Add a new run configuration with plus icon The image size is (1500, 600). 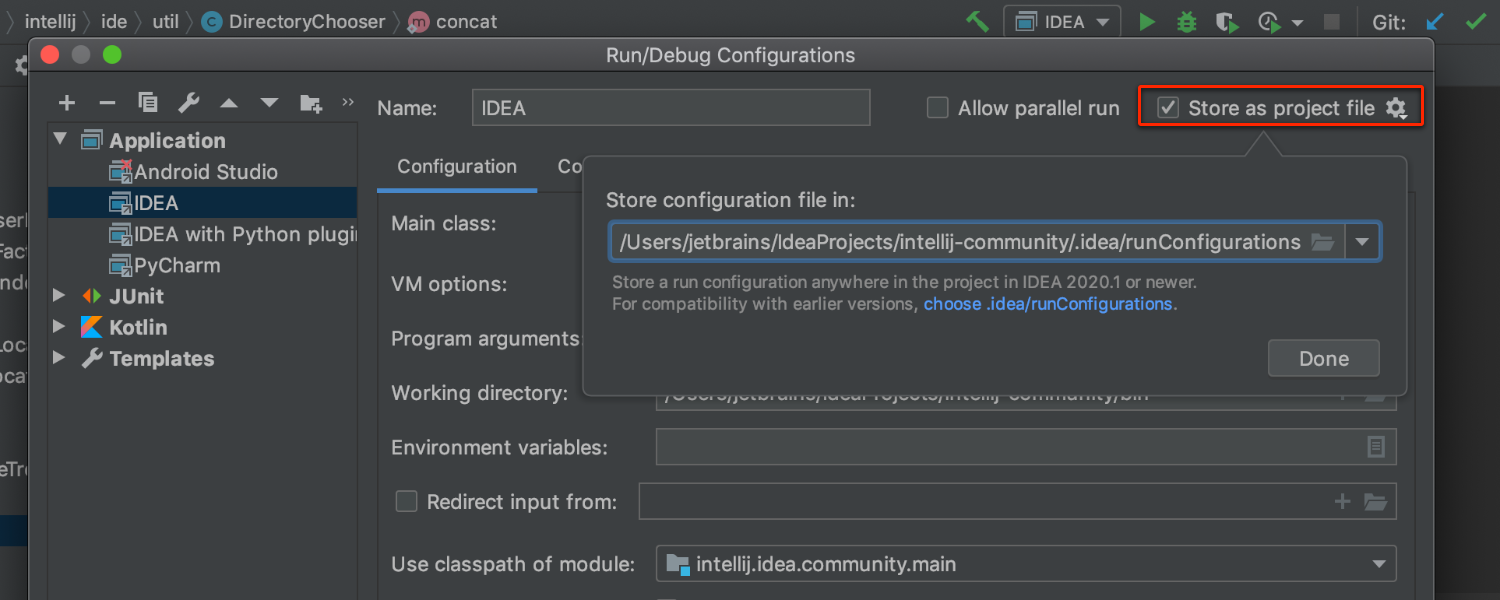(x=66, y=102)
